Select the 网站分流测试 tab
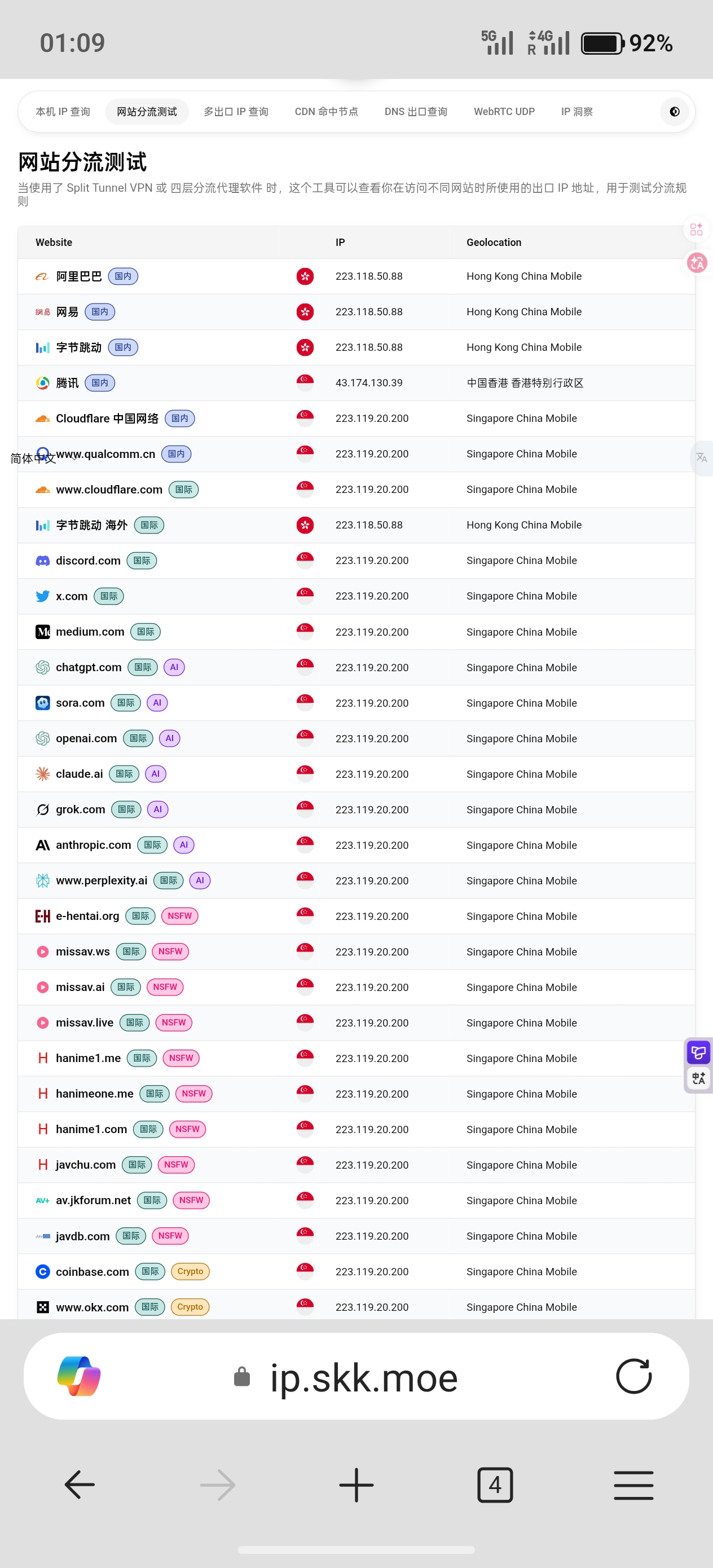This screenshot has width=713, height=1568. (147, 111)
